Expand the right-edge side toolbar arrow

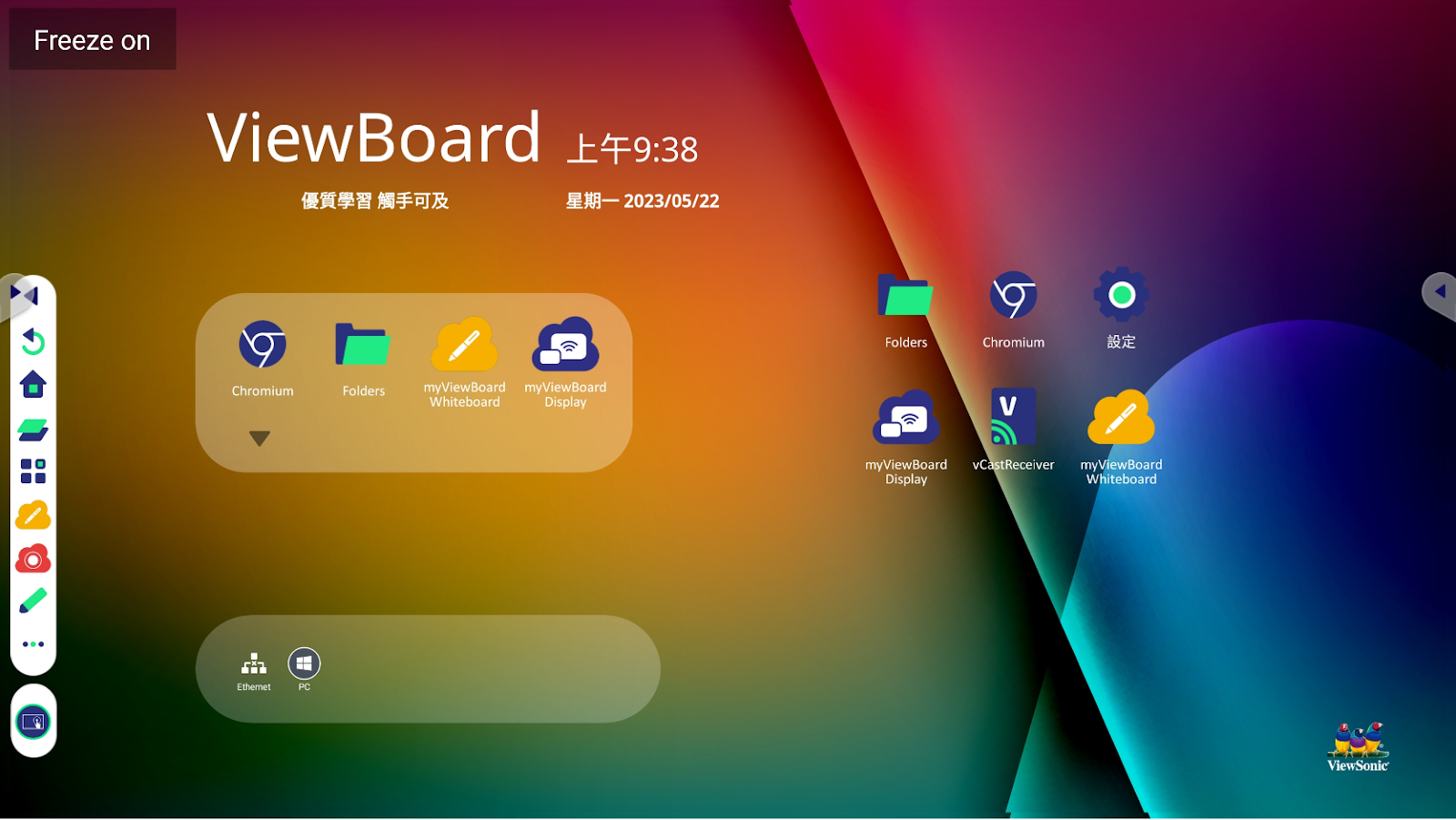(1441, 292)
